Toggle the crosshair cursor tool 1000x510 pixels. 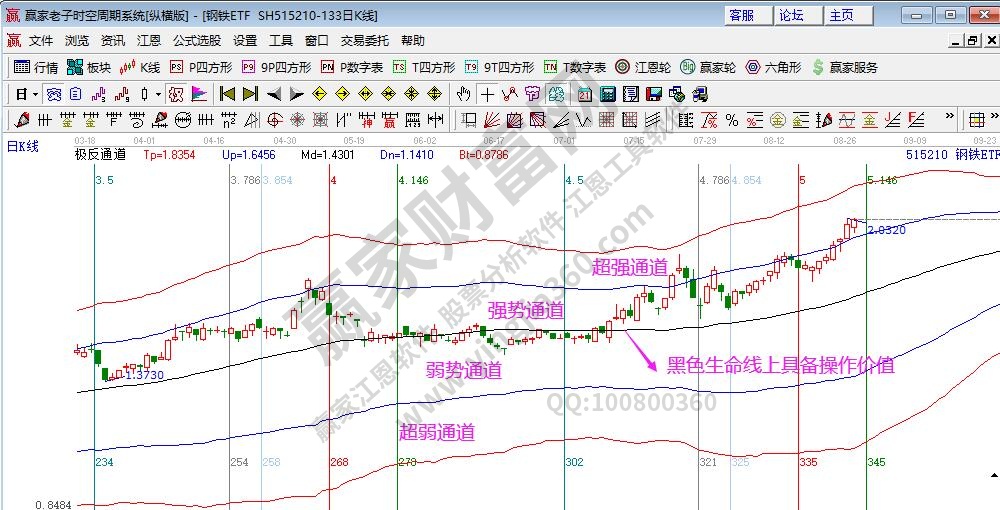pyautogui.click(x=486, y=94)
